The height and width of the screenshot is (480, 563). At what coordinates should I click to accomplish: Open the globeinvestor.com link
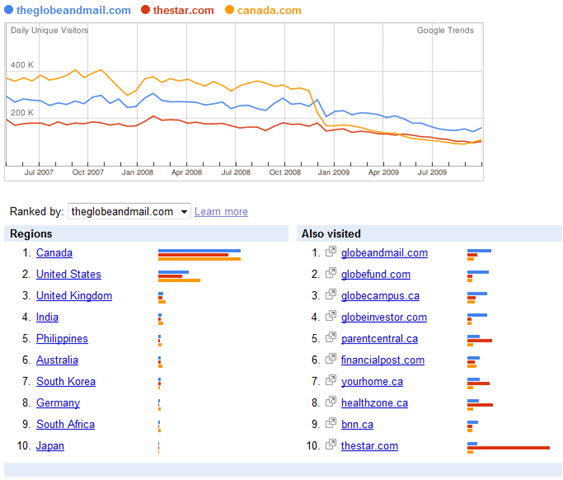(384, 317)
